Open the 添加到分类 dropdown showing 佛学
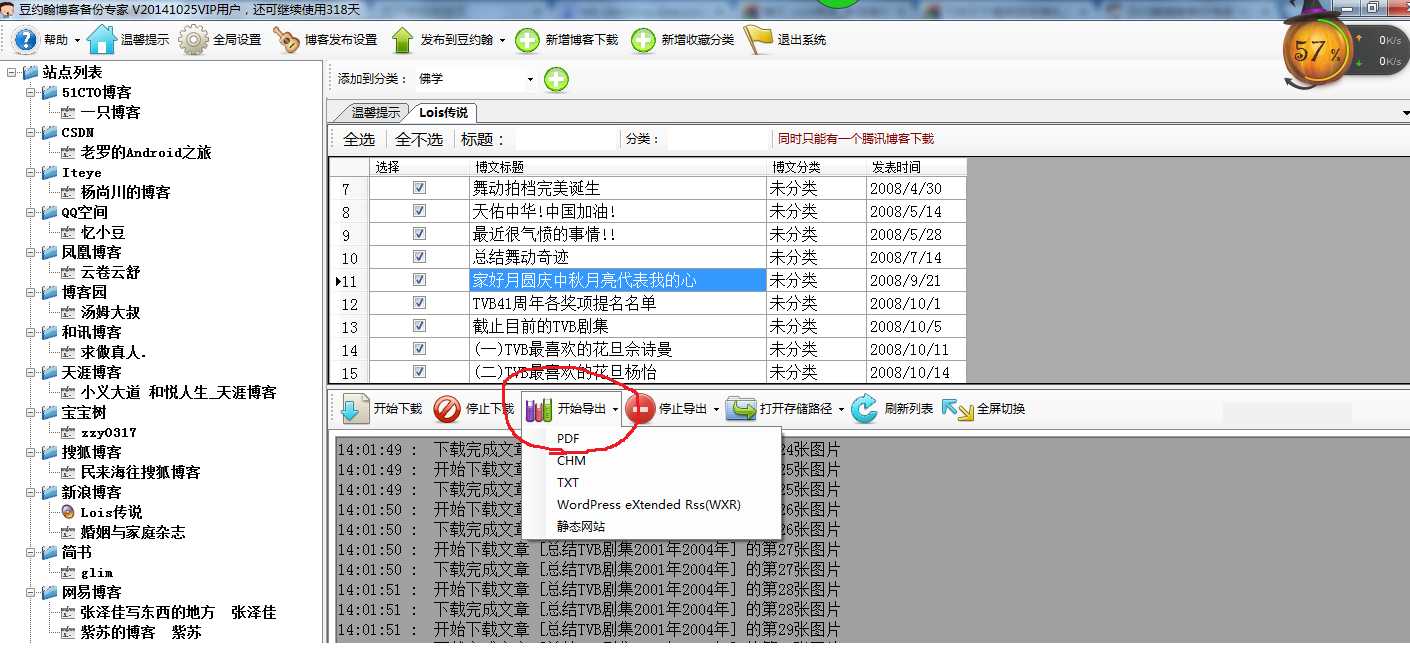The image size is (1410, 651). [x=530, y=78]
